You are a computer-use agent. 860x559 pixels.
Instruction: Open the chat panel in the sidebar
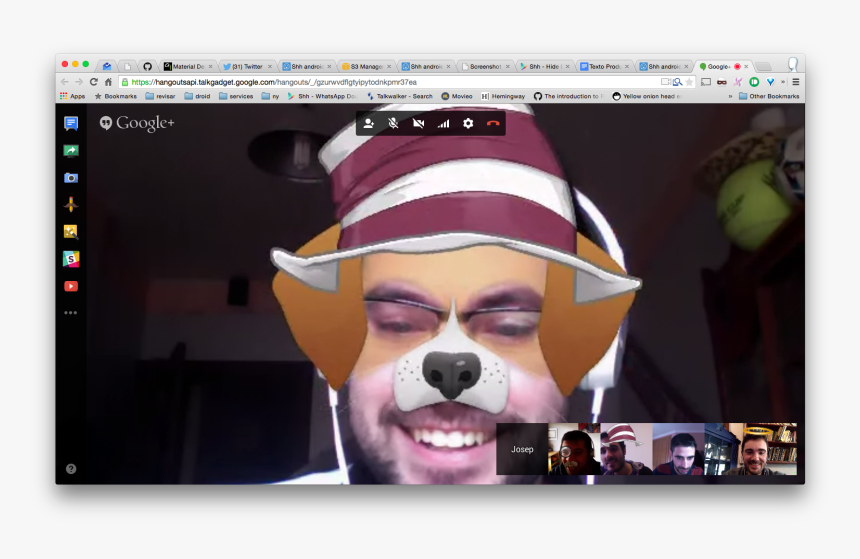pos(70,124)
